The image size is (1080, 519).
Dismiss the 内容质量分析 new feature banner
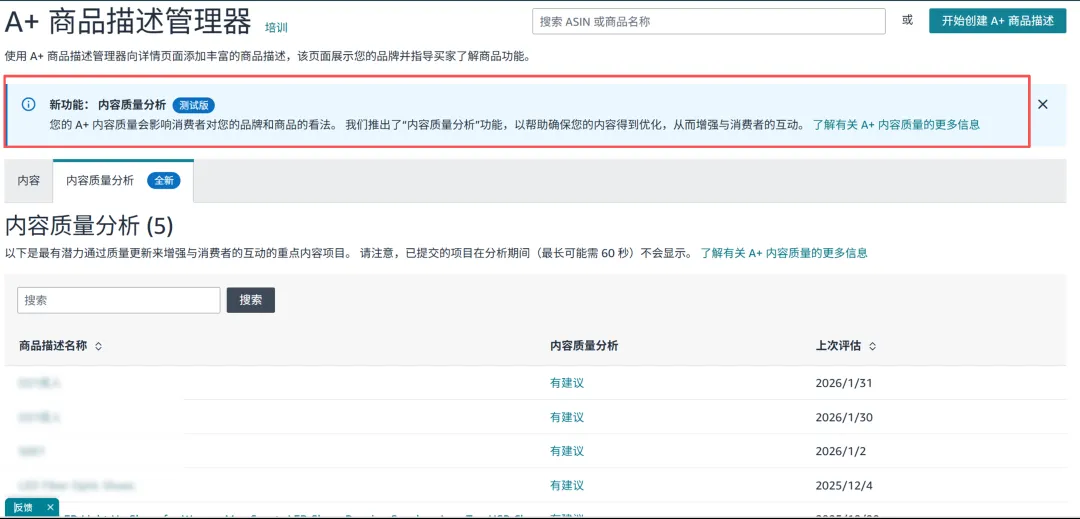(1042, 105)
